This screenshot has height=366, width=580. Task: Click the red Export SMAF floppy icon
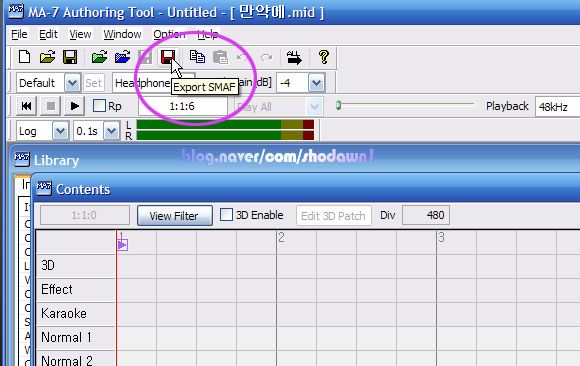[168, 57]
